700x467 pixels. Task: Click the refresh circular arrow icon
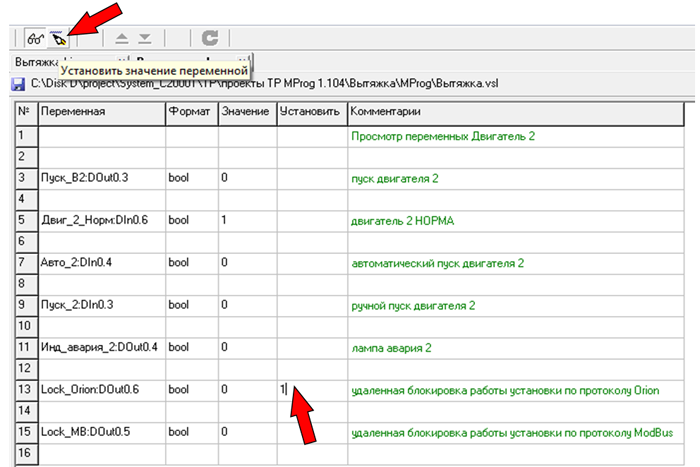(x=209, y=39)
